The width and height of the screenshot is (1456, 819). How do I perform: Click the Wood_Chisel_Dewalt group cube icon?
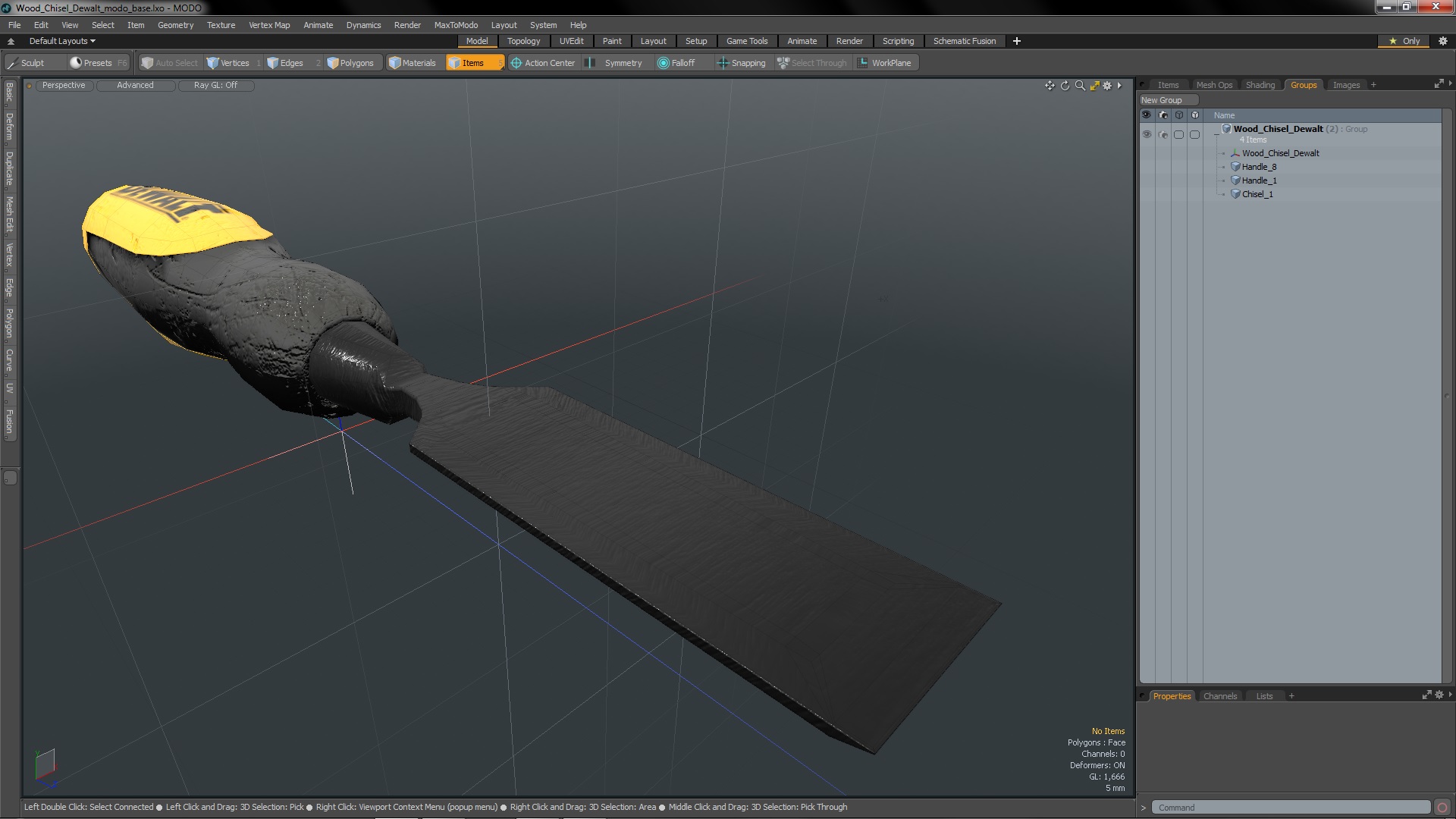click(x=1226, y=129)
